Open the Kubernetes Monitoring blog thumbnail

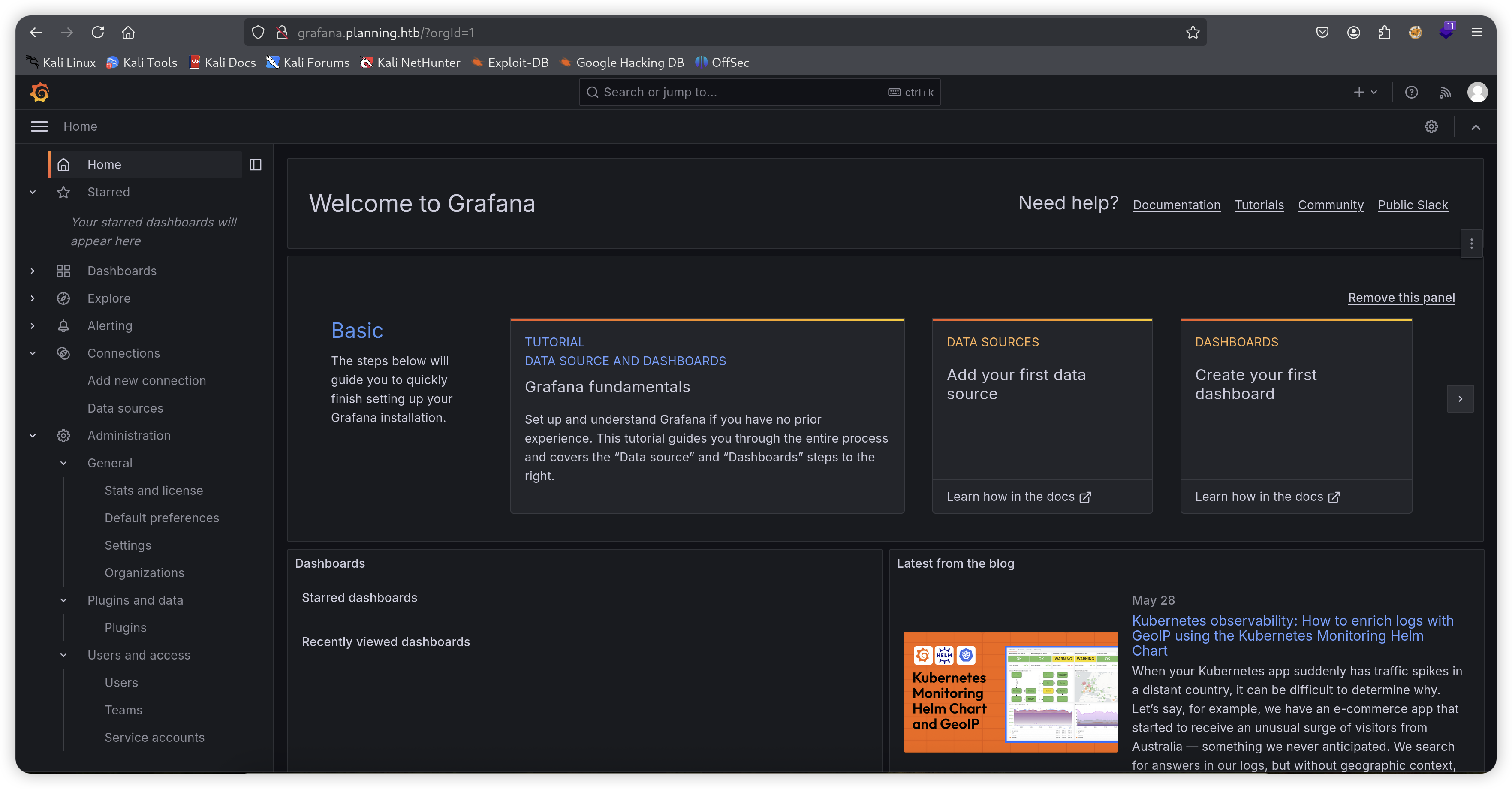[x=1010, y=692]
